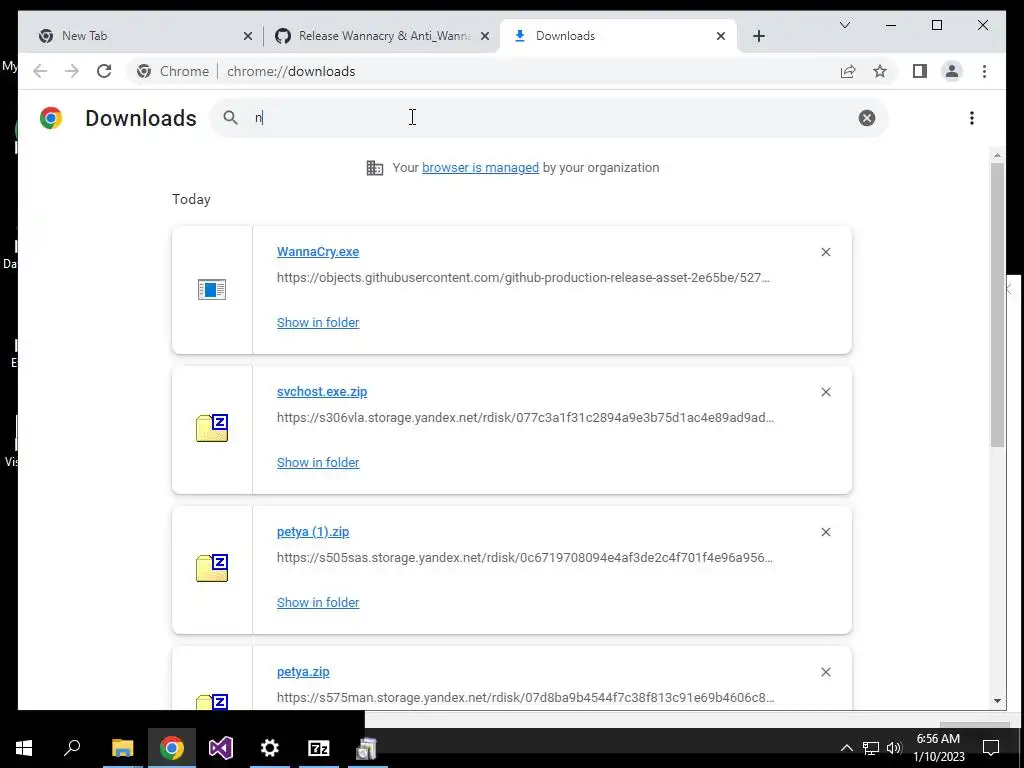Open Windows taskbar search
The image size is (1024, 768).
pyautogui.click(x=72, y=748)
